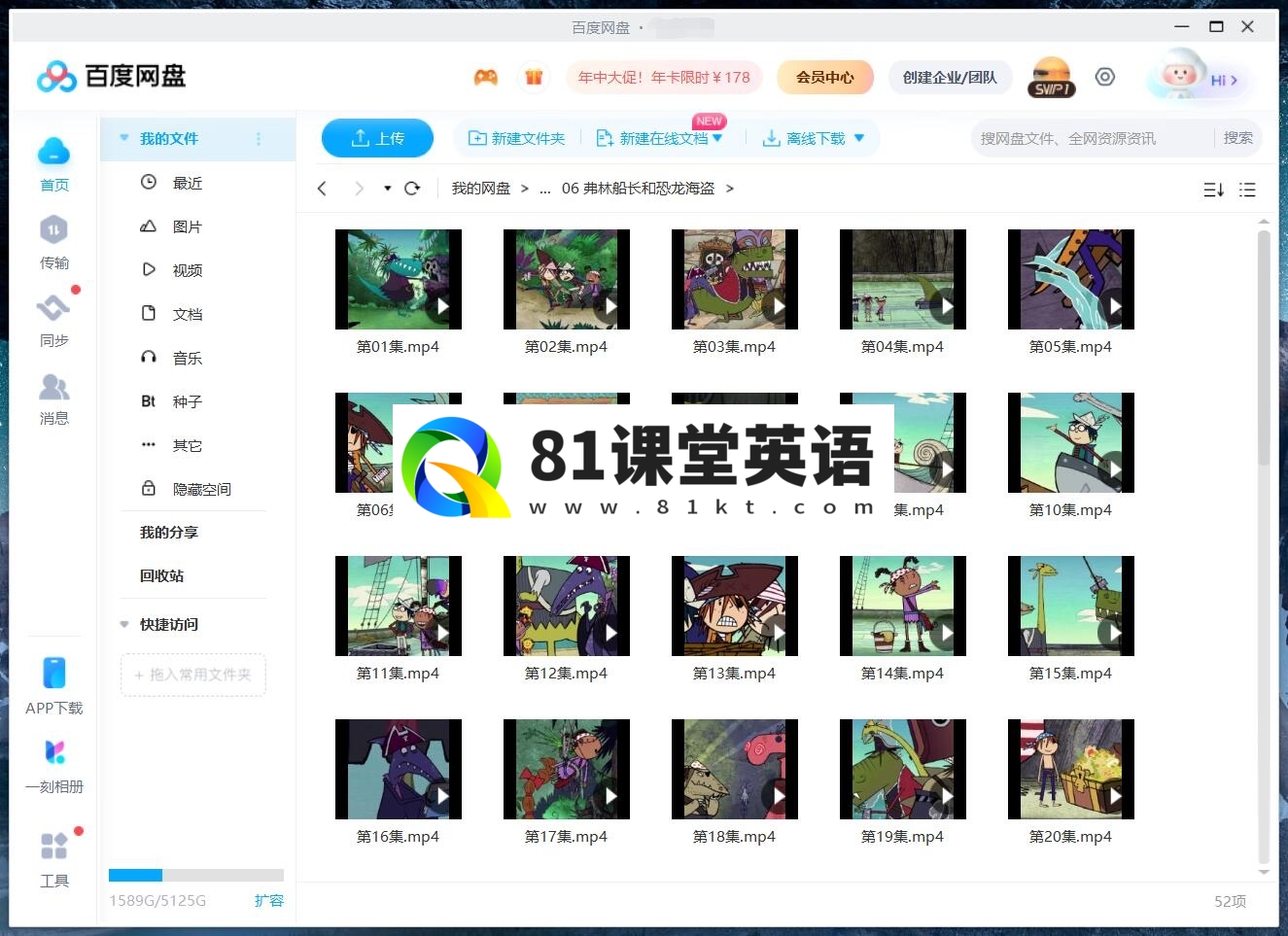Viewport: 1288px width, 936px height.
Task: Select the 第05集.mp4 thumbnail
Action: [1071, 279]
